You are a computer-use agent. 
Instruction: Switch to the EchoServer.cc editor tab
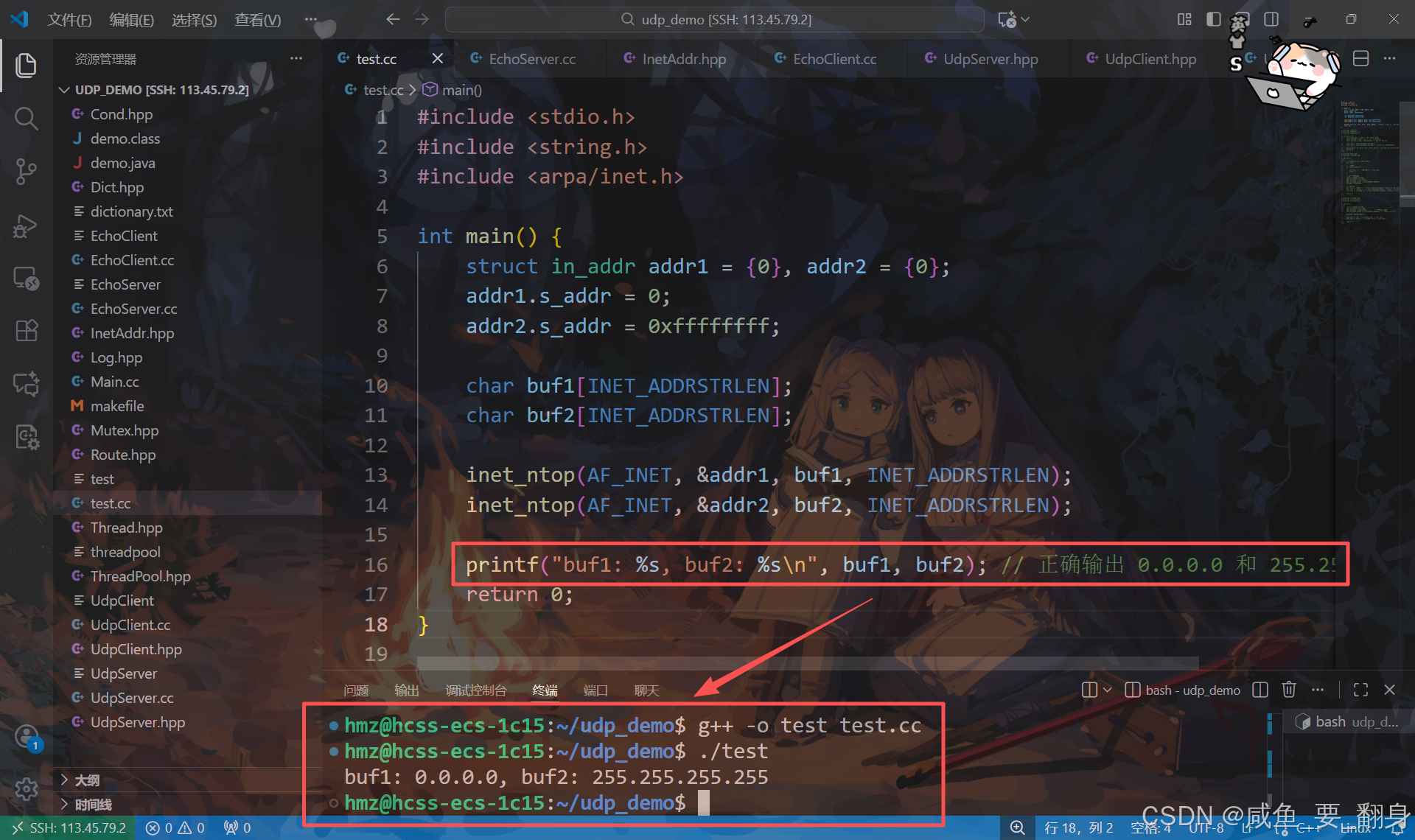tap(531, 59)
